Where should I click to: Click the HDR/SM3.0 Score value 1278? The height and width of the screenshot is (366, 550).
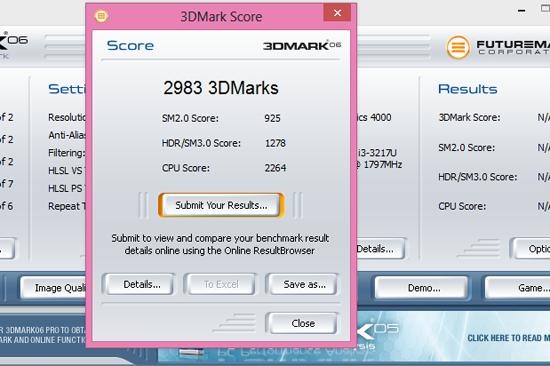(275, 143)
